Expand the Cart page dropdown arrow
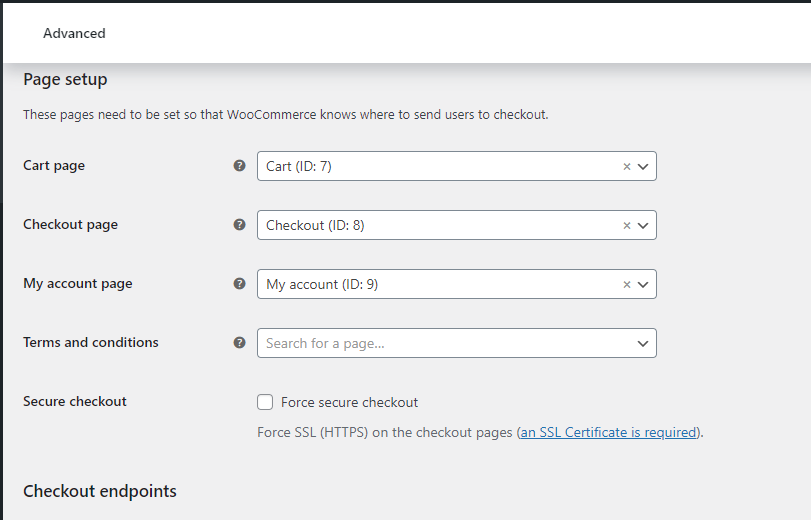The image size is (811, 520). (x=643, y=167)
